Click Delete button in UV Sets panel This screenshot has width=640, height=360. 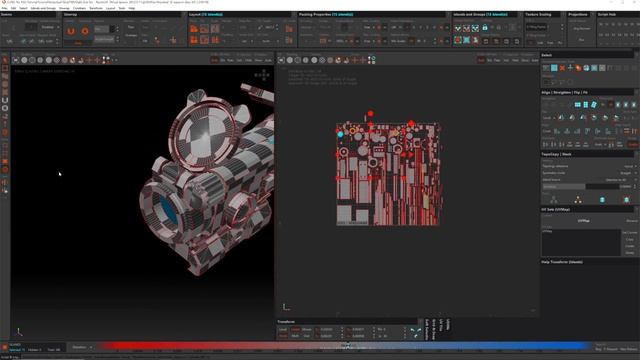pos(629,253)
